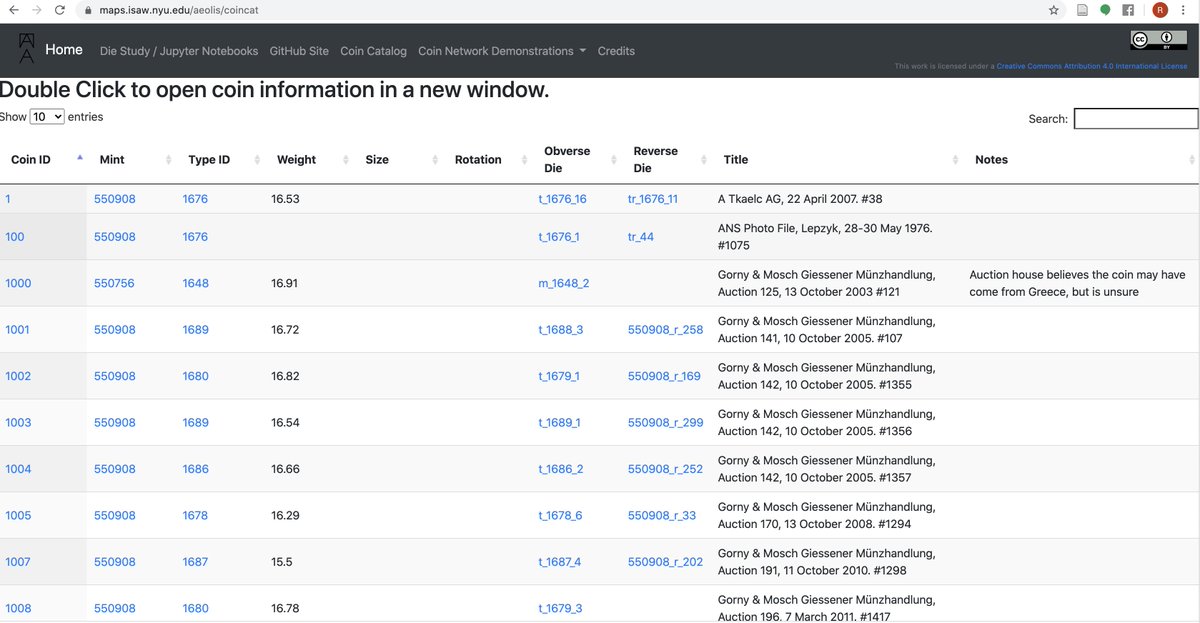Screen dimensions: 1200x623
Task: Open obverse die t_1678_6 link
Action: (561, 515)
